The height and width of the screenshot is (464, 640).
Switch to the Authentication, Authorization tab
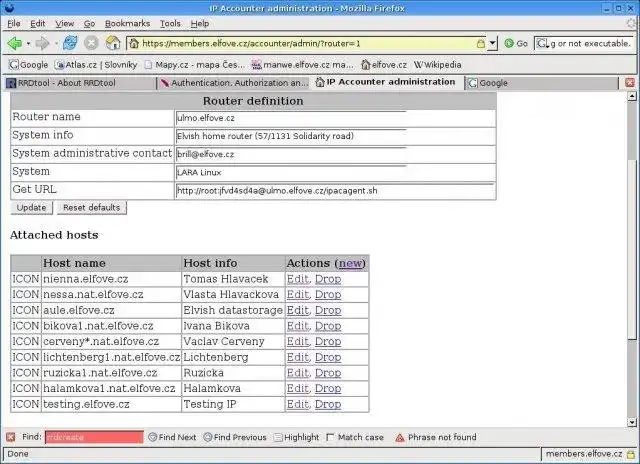tap(234, 83)
